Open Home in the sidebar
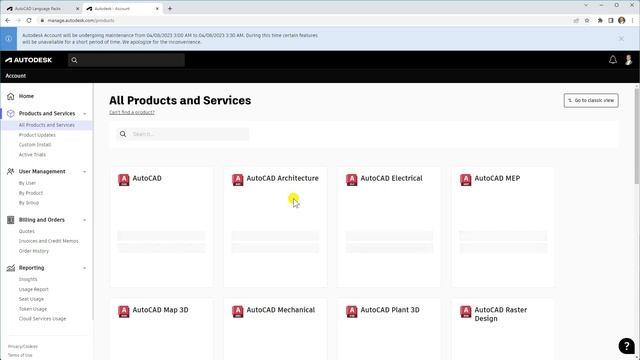Viewport: 640px width, 360px height. click(26, 96)
